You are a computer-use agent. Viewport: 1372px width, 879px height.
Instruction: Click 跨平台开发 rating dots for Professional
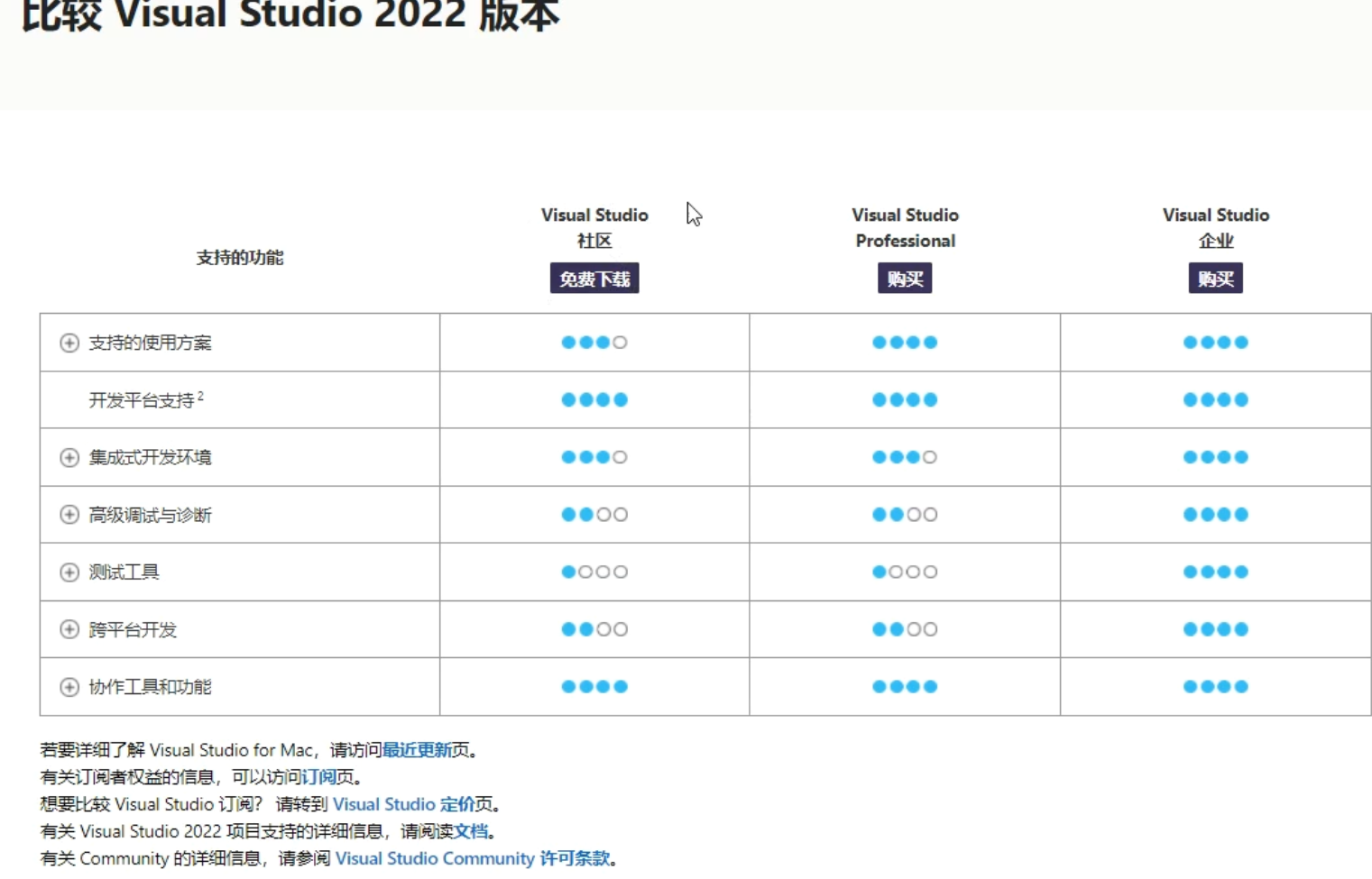905,629
